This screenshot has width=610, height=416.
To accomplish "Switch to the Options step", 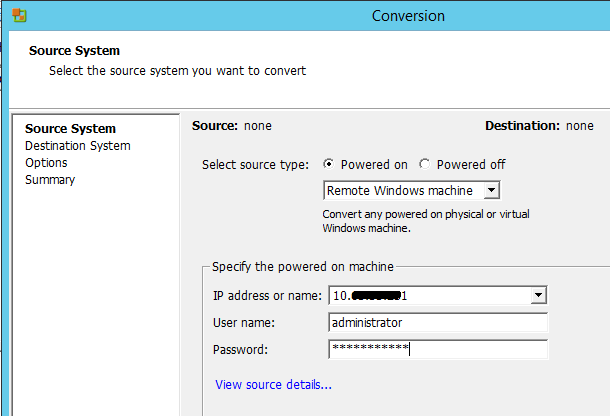I will pos(46,163).
